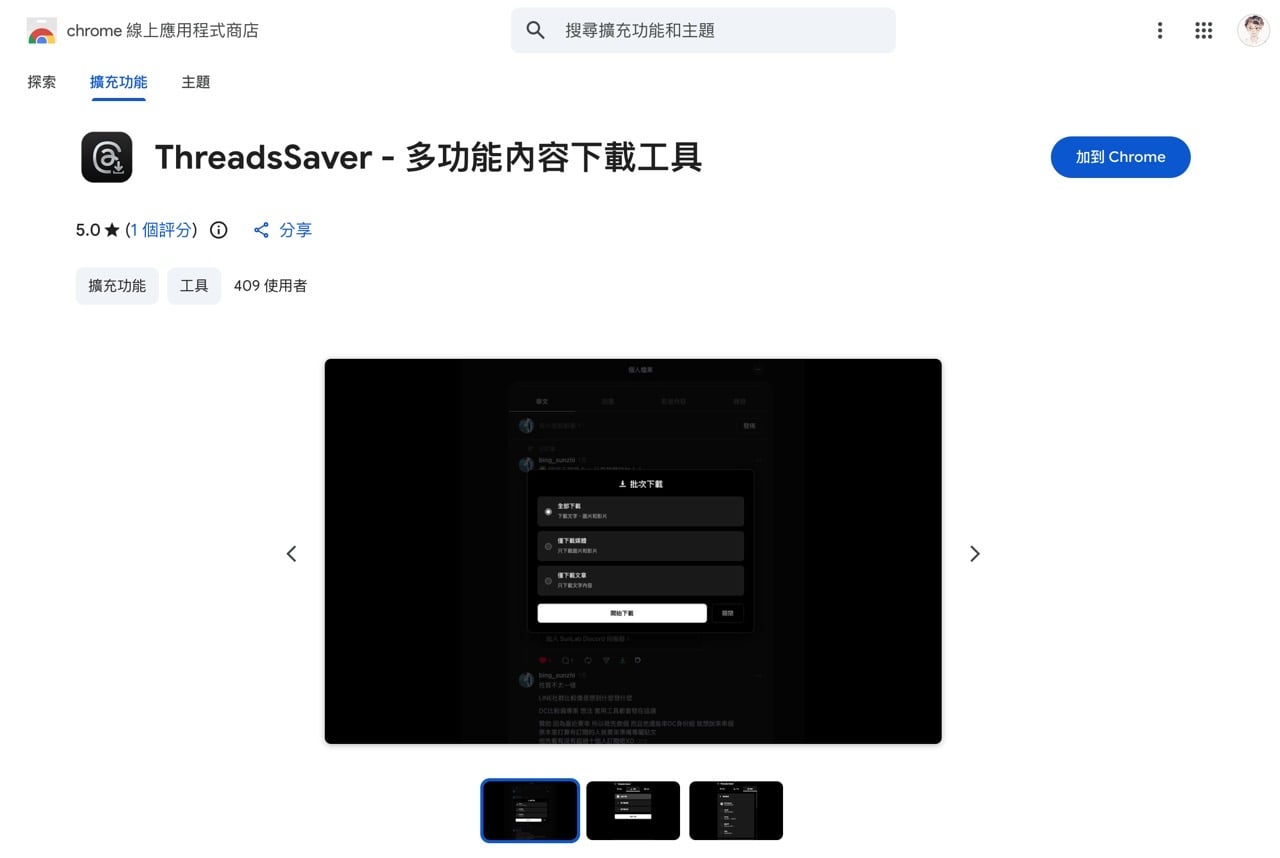The image size is (1280, 858).
Task: Click the search magnifier icon
Action: pos(536,31)
